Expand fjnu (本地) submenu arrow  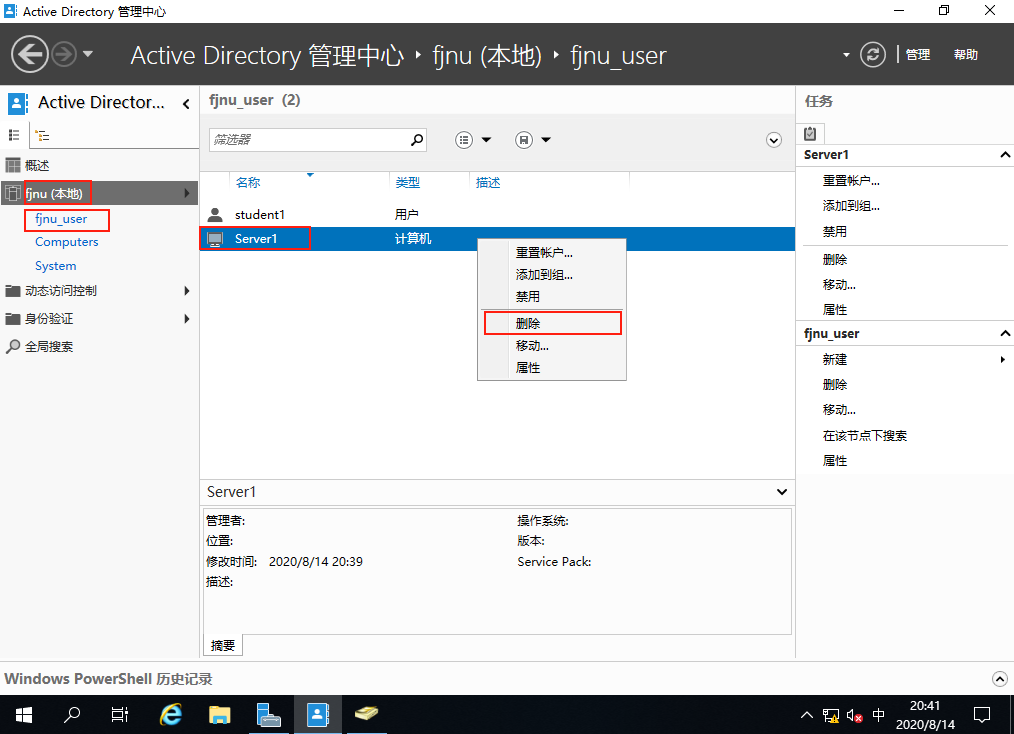click(186, 193)
